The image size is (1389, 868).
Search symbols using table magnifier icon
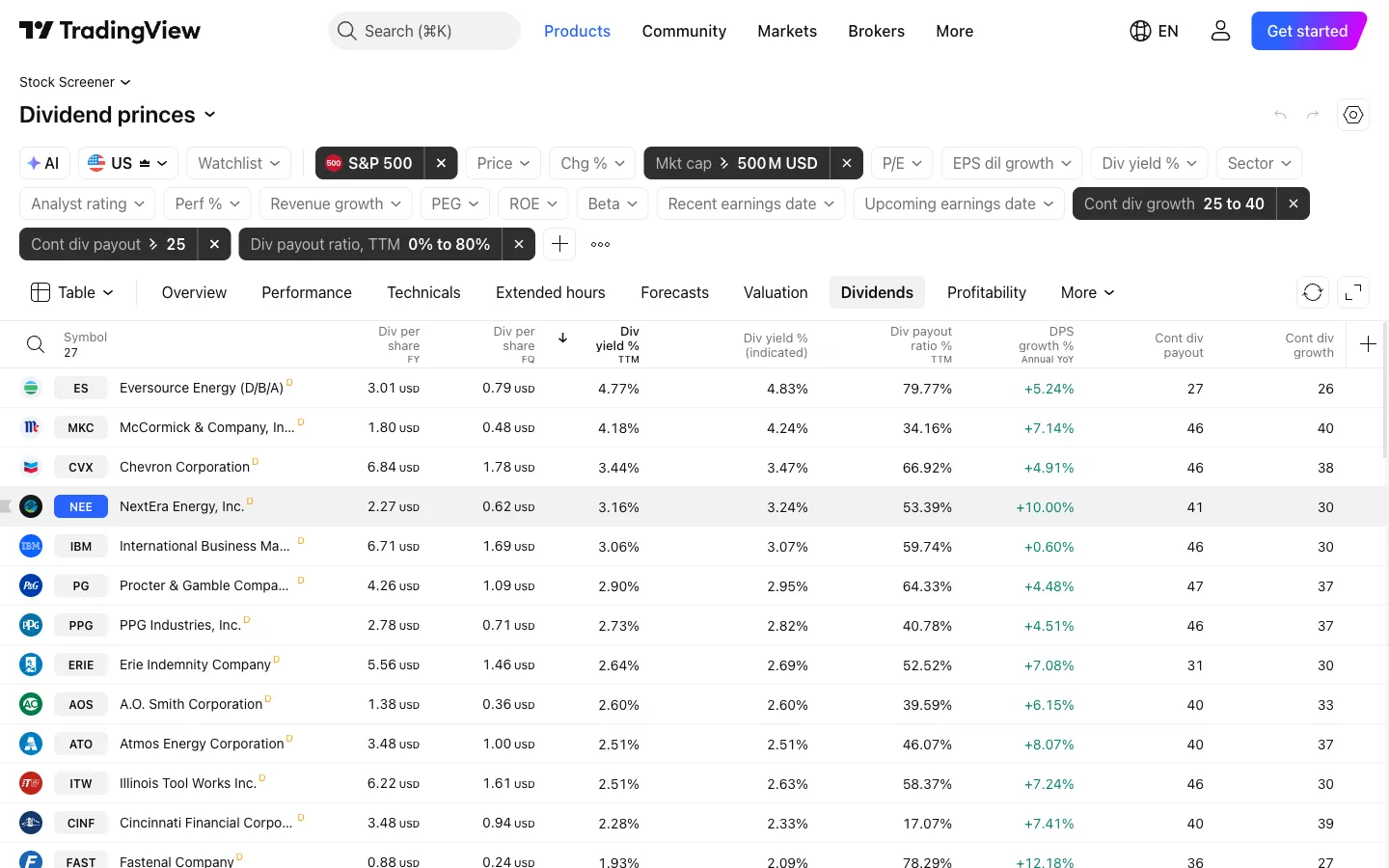point(36,344)
